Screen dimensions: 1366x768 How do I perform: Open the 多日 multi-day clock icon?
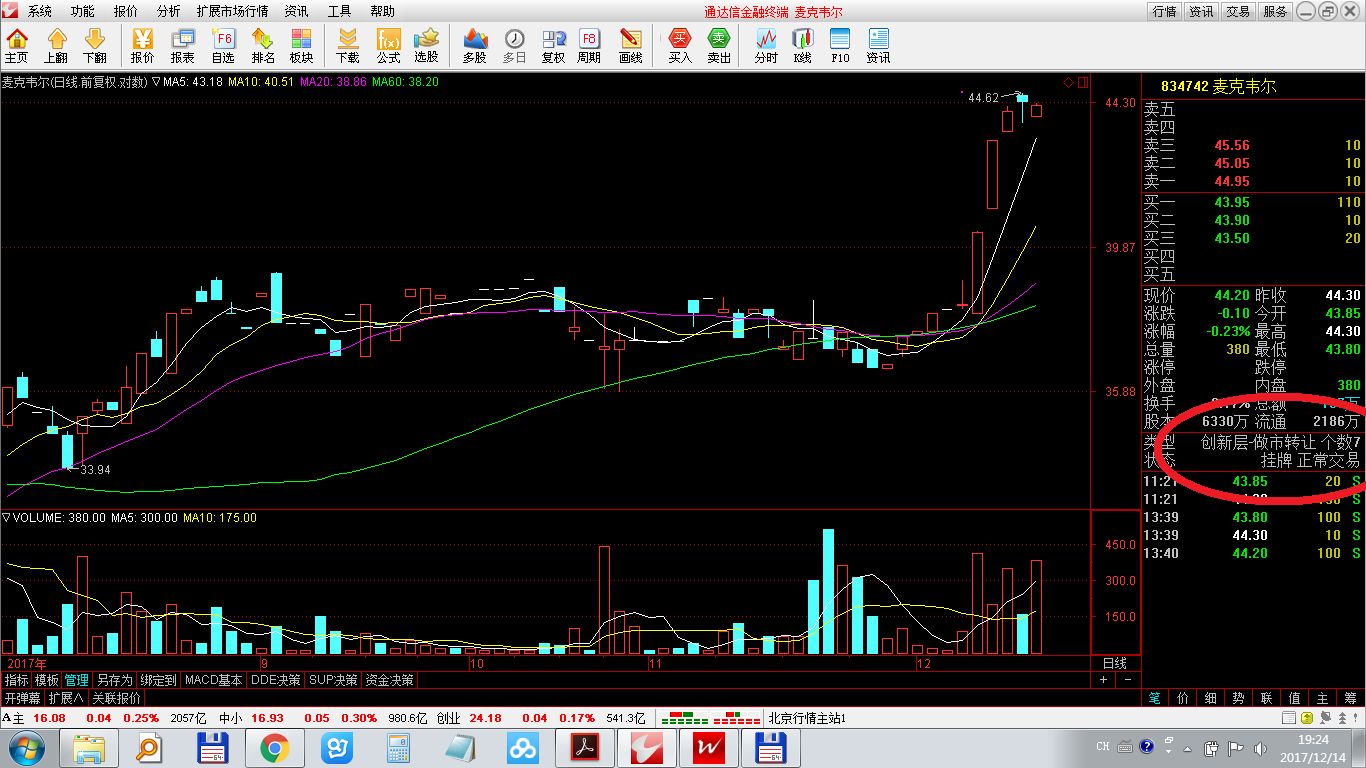pos(514,46)
